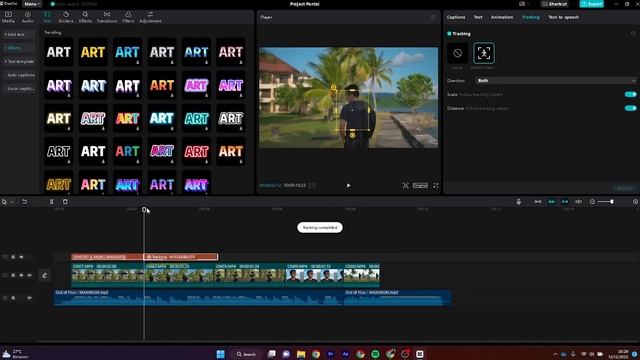Toggle preview axis in timeline toolbar
Screen dimensions: 640x360
click(x=578, y=202)
